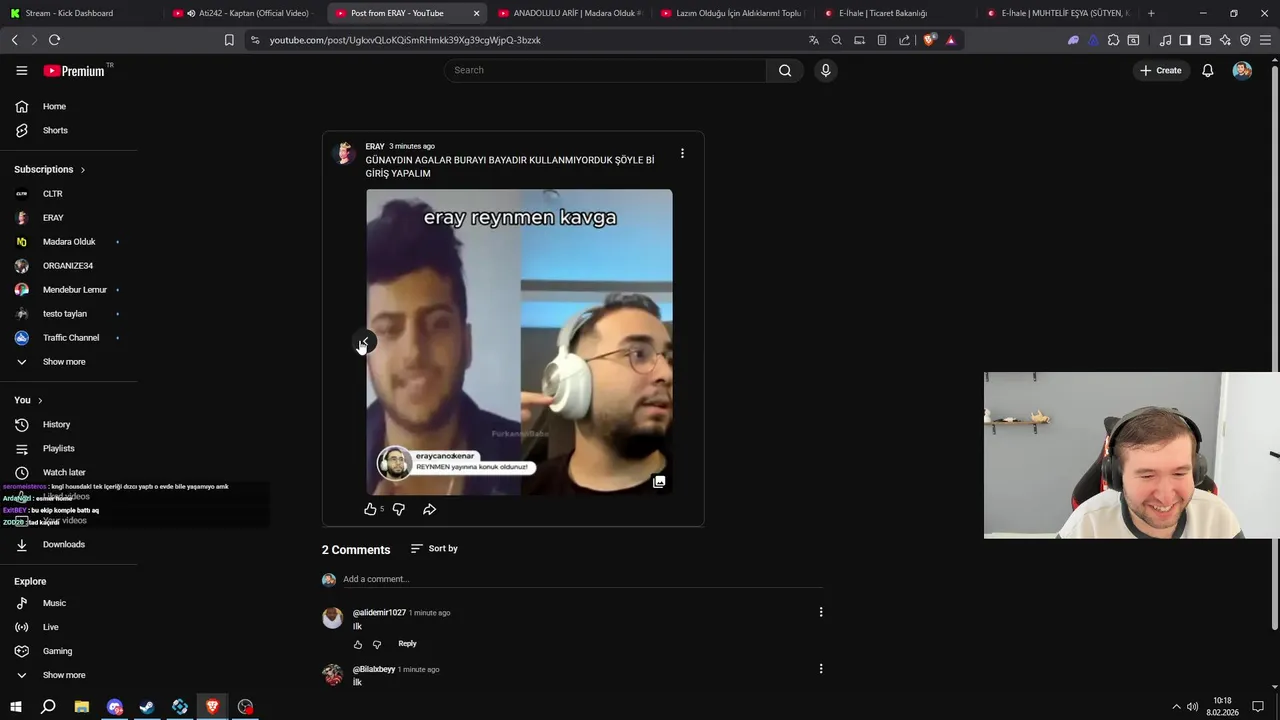1280x720 pixels.
Task: Reload the page in Brave
Action: (x=54, y=40)
